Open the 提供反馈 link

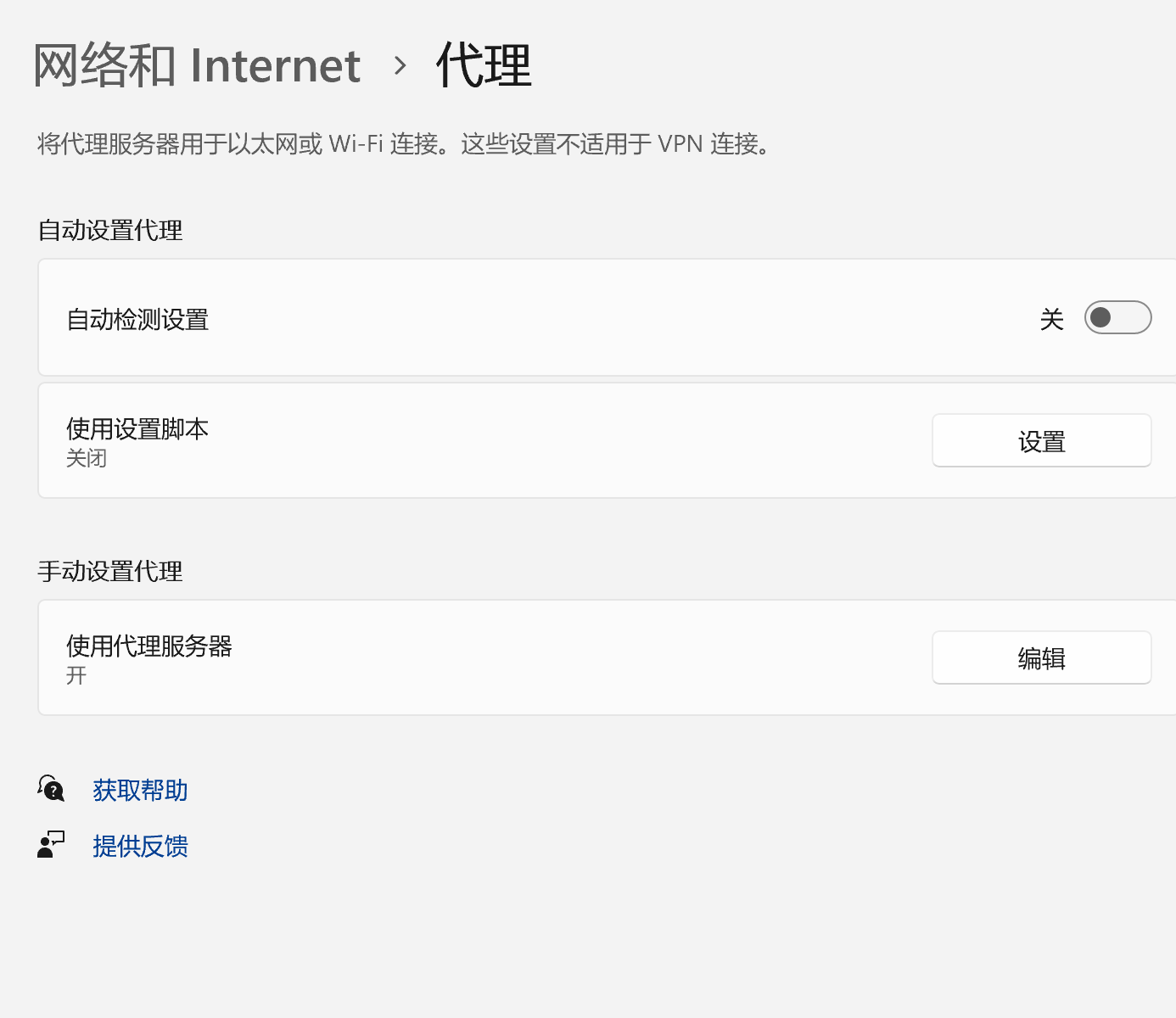(x=140, y=847)
